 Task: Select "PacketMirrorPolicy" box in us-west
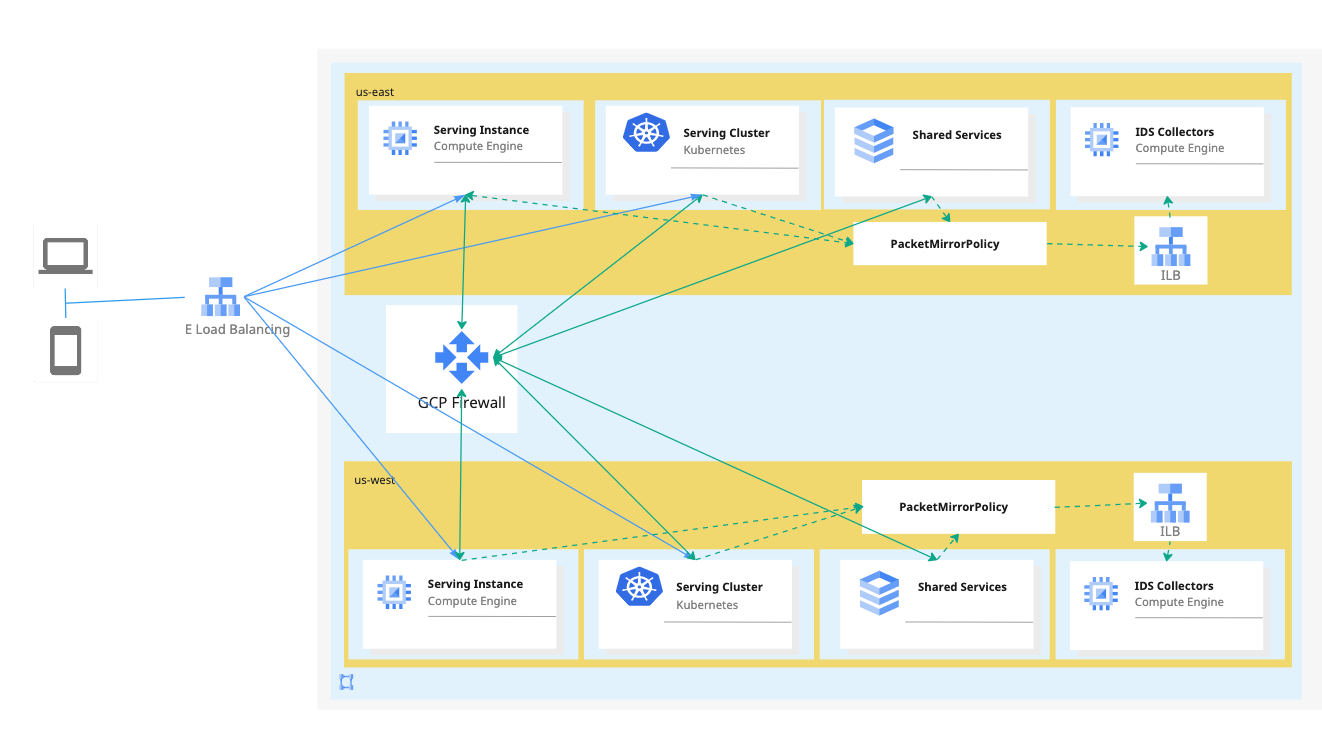(958, 507)
